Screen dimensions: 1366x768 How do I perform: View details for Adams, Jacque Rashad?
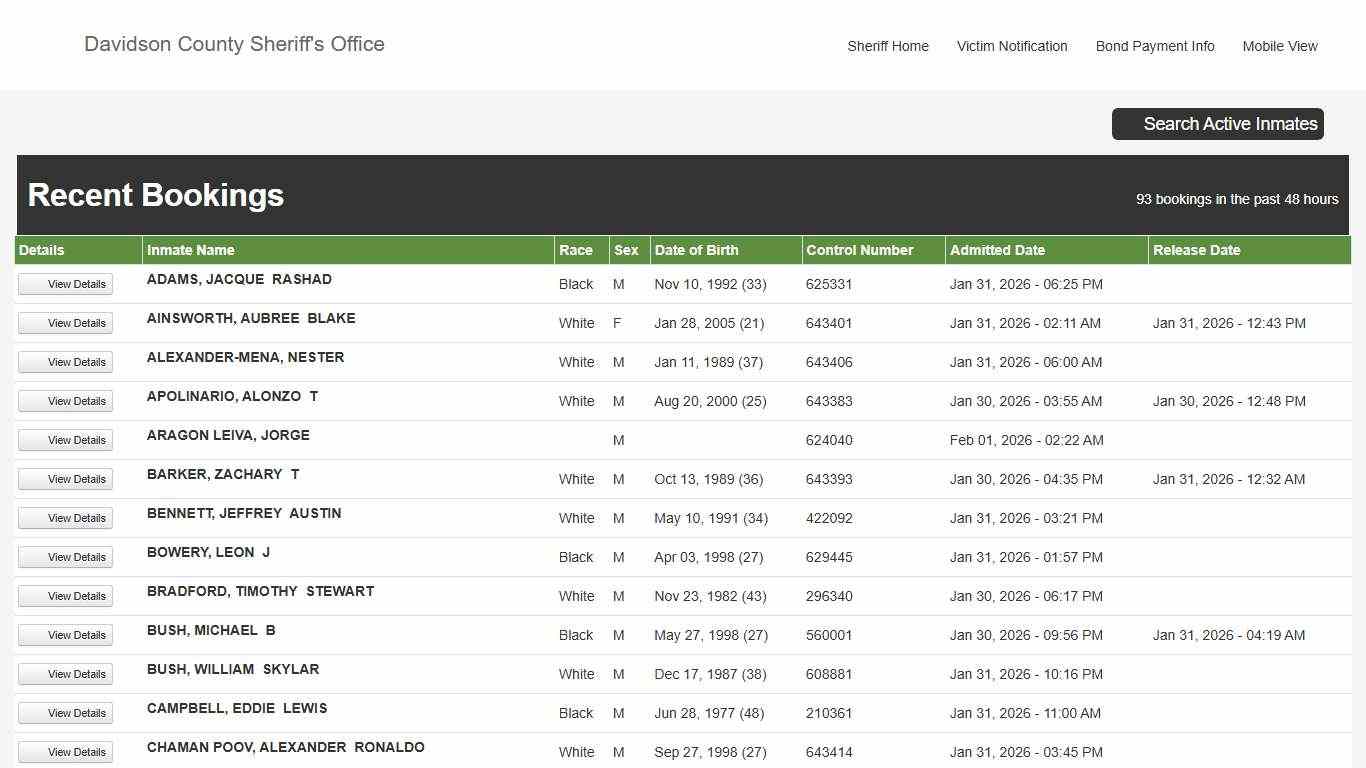[x=66, y=284]
